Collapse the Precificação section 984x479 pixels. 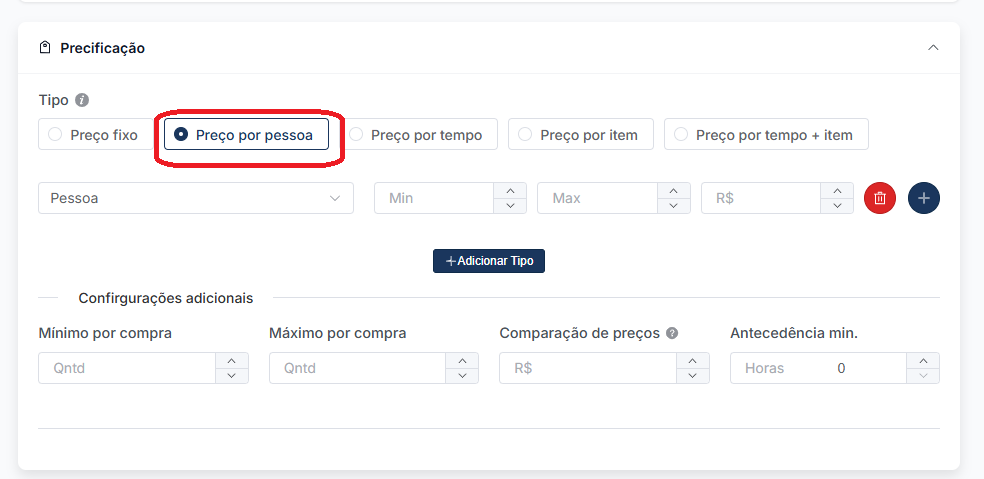pos(933,48)
